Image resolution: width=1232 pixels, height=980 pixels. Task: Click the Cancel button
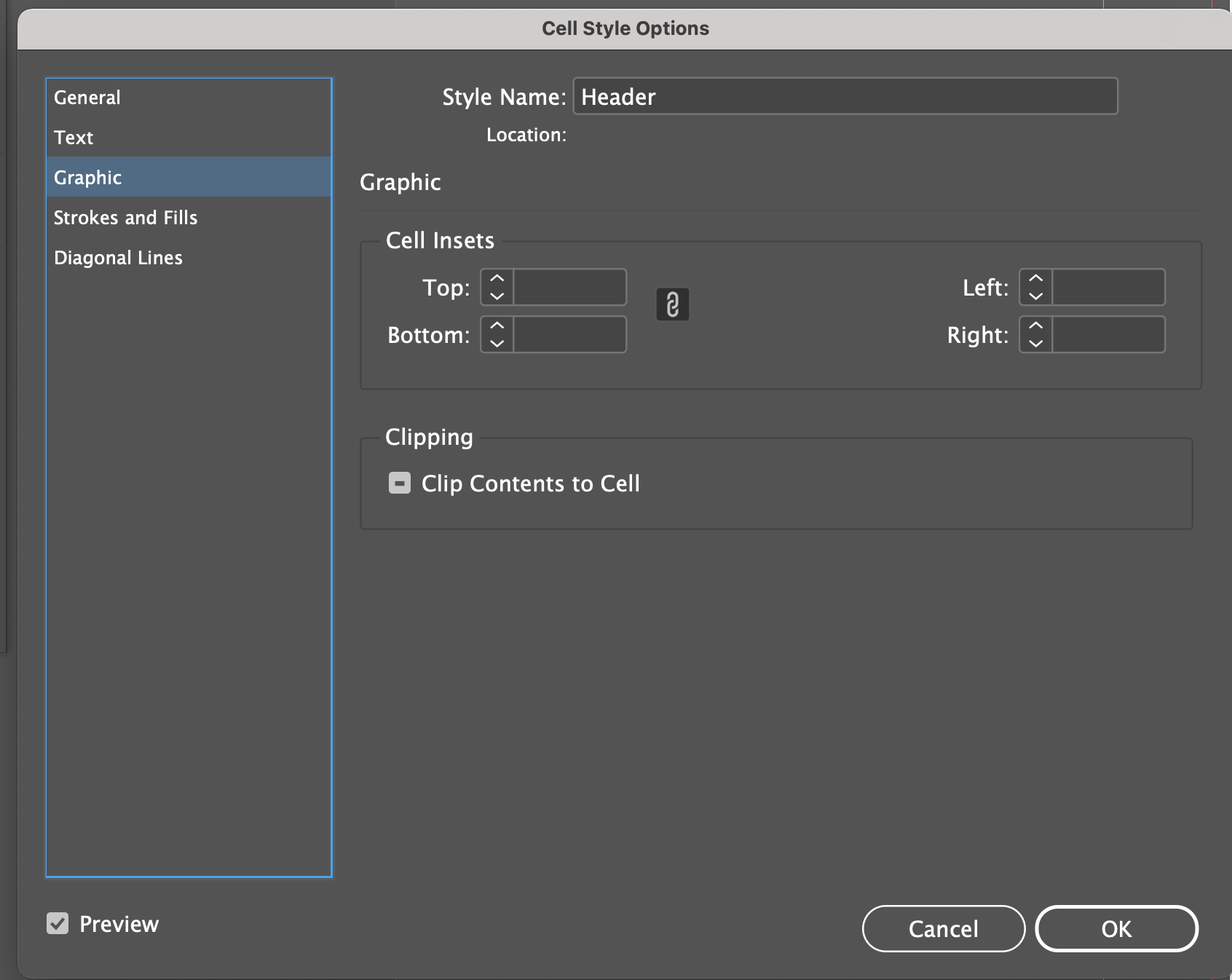click(944, 928)
